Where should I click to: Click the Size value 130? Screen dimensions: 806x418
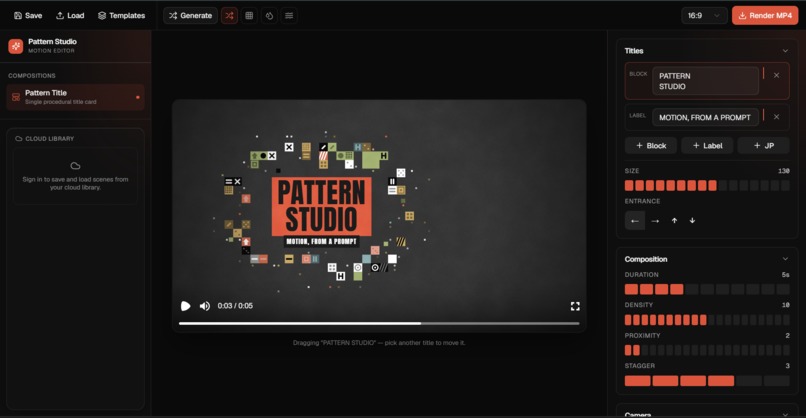tap(784, 171)
